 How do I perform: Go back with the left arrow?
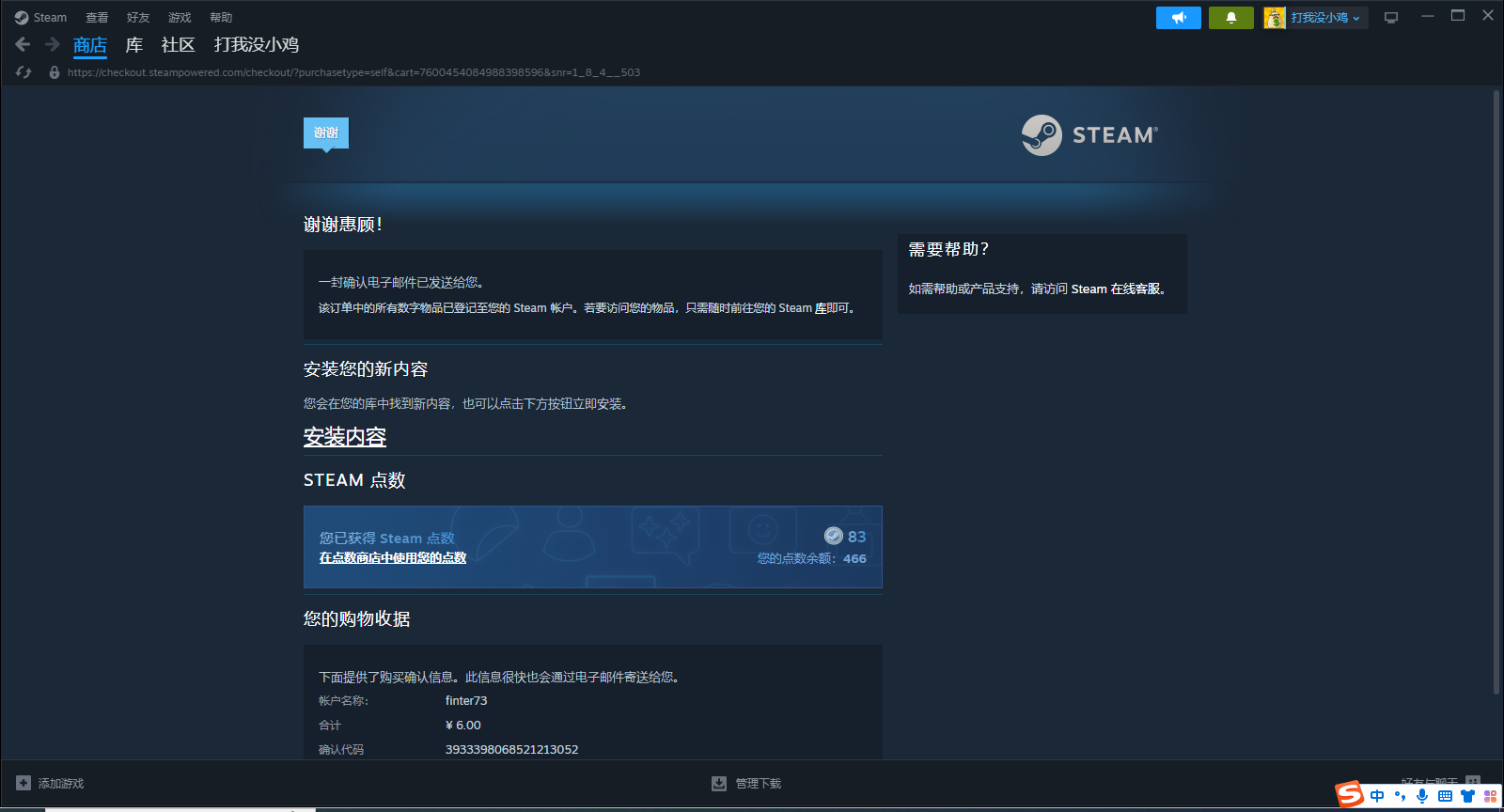point(23,44)
